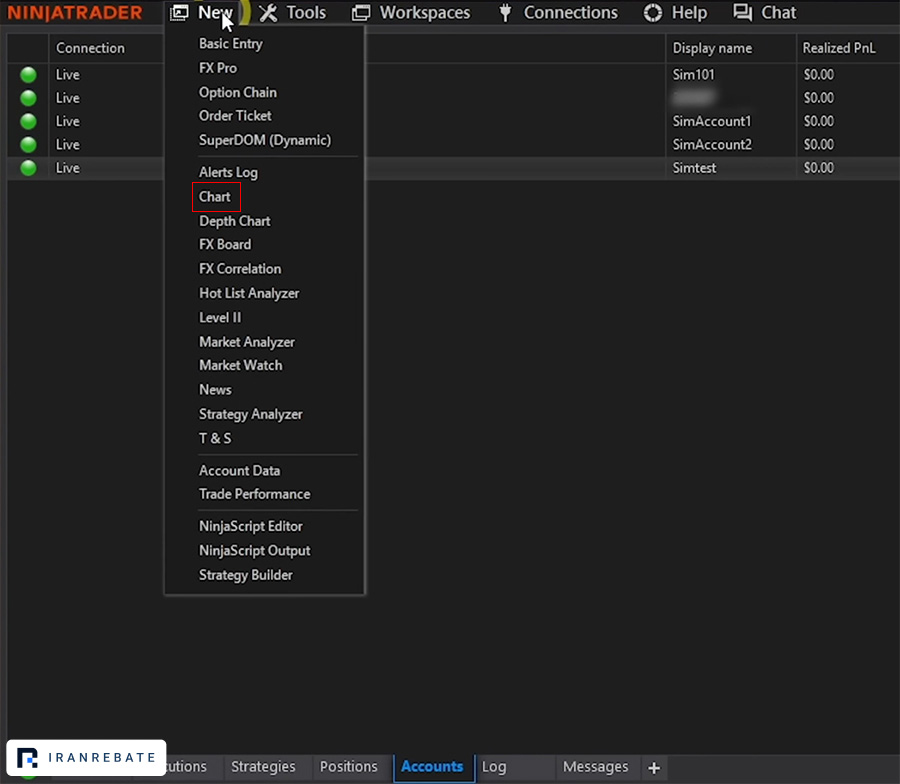Select Trade Performance menu item
Viewport: 900px width, 784px height.
[254, 494]
